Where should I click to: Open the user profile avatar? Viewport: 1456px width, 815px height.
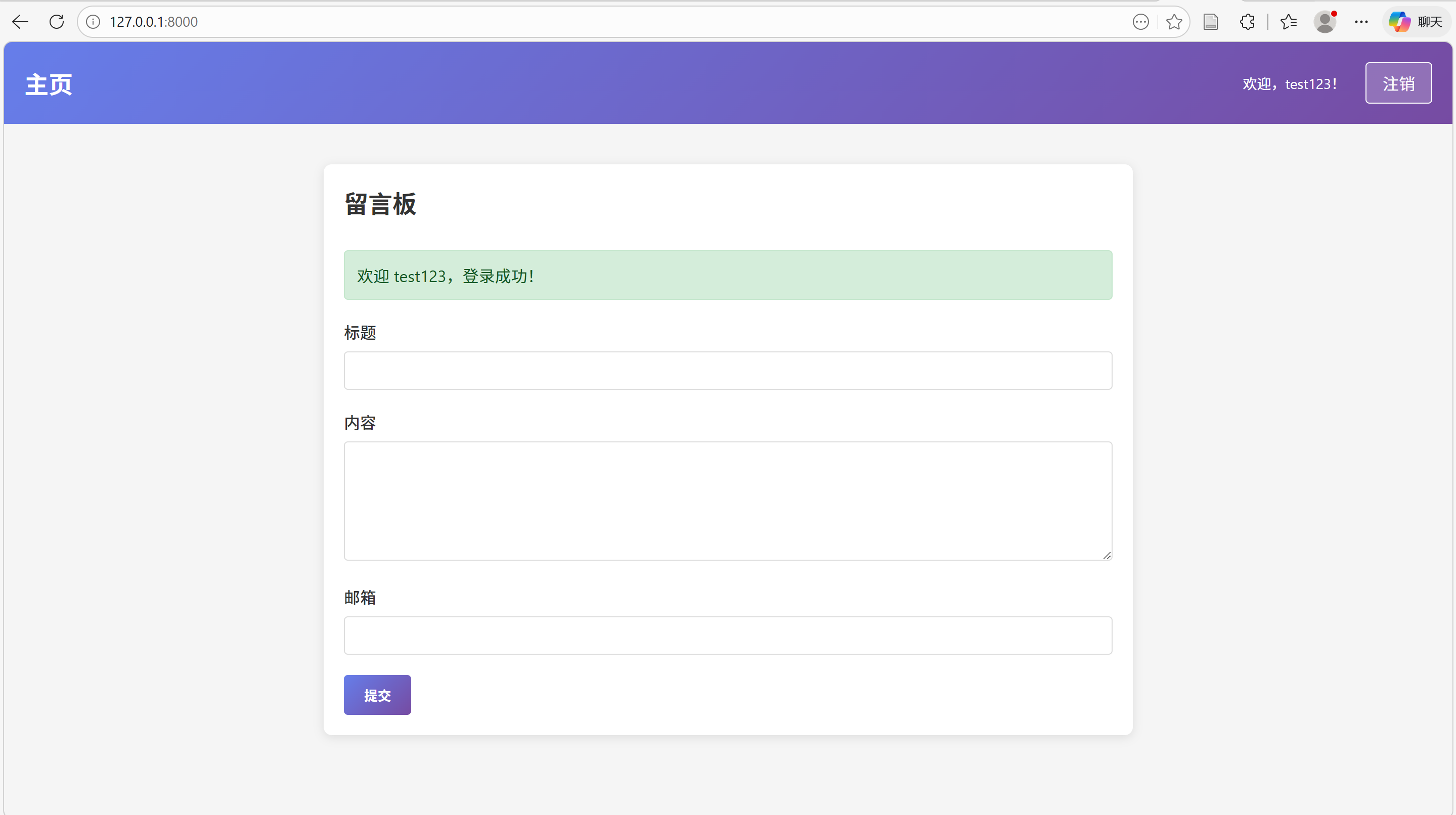point(1325,22)
